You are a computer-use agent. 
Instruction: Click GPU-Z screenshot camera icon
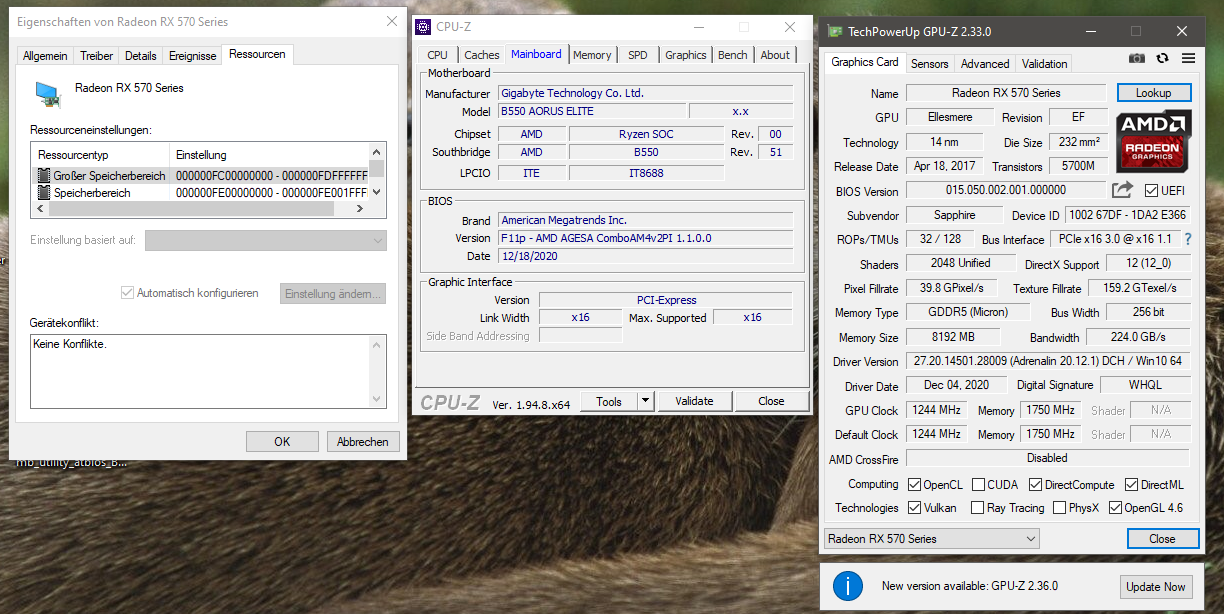(x=1137, y=58)
